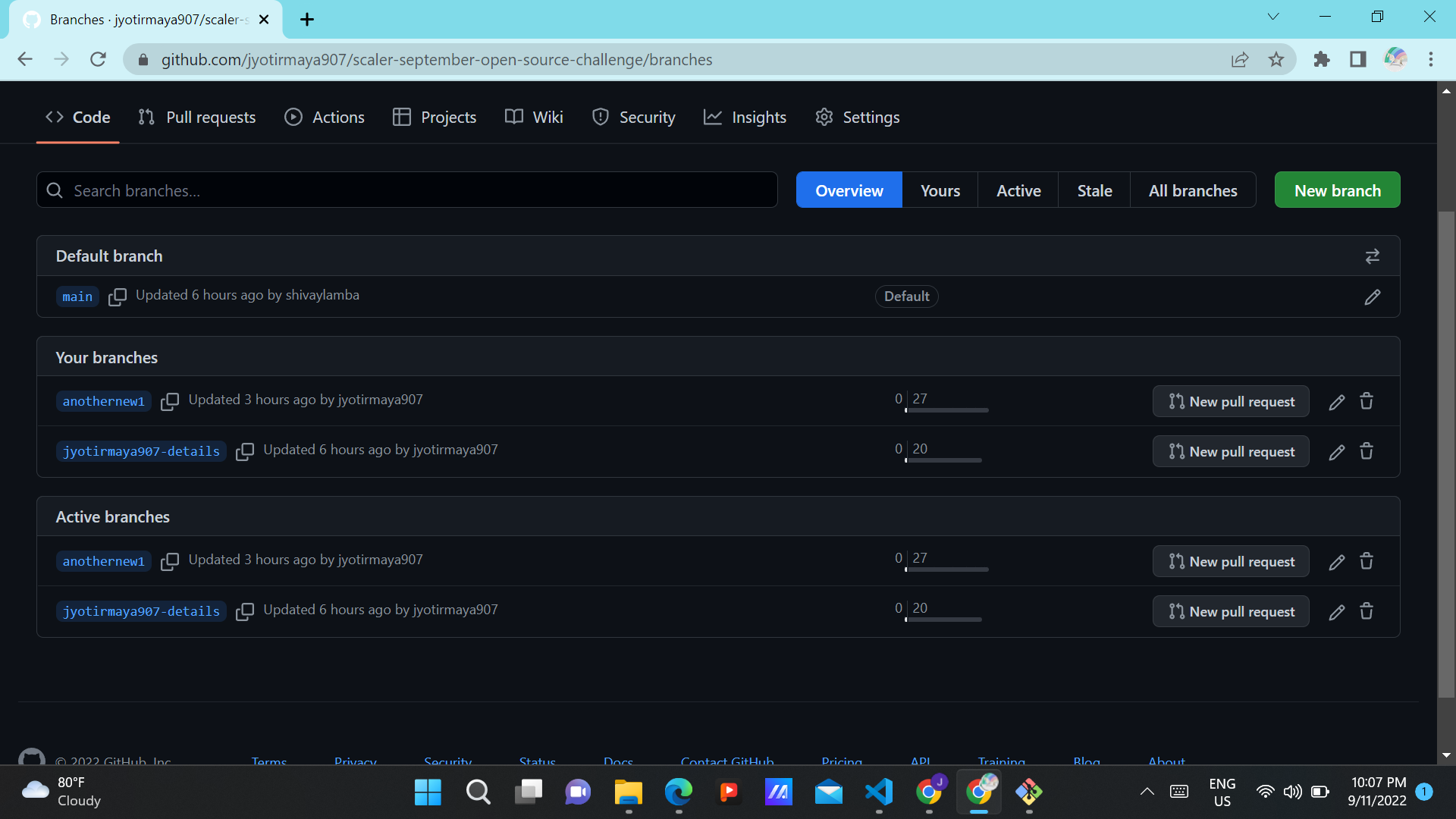Screen dimensions: 1456x819
Task: Switch to the Stale branches tab
Action: click(x=1094, y=190)
